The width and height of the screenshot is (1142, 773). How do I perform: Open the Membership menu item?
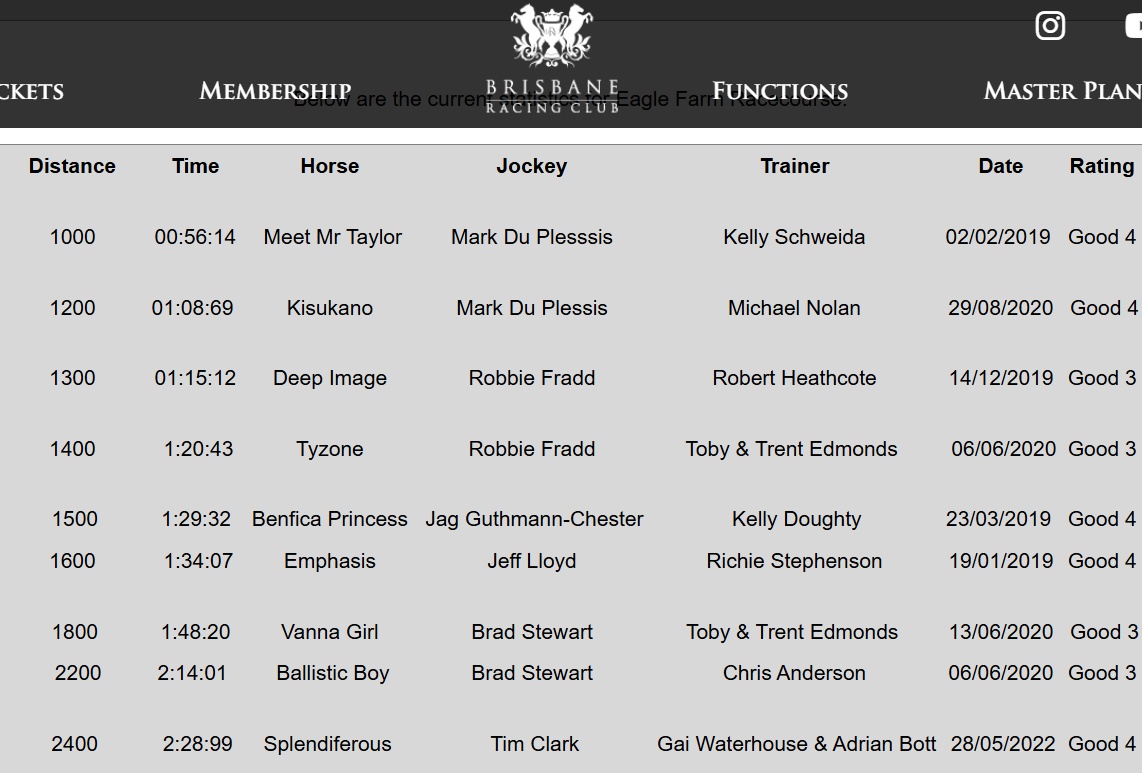274,91
